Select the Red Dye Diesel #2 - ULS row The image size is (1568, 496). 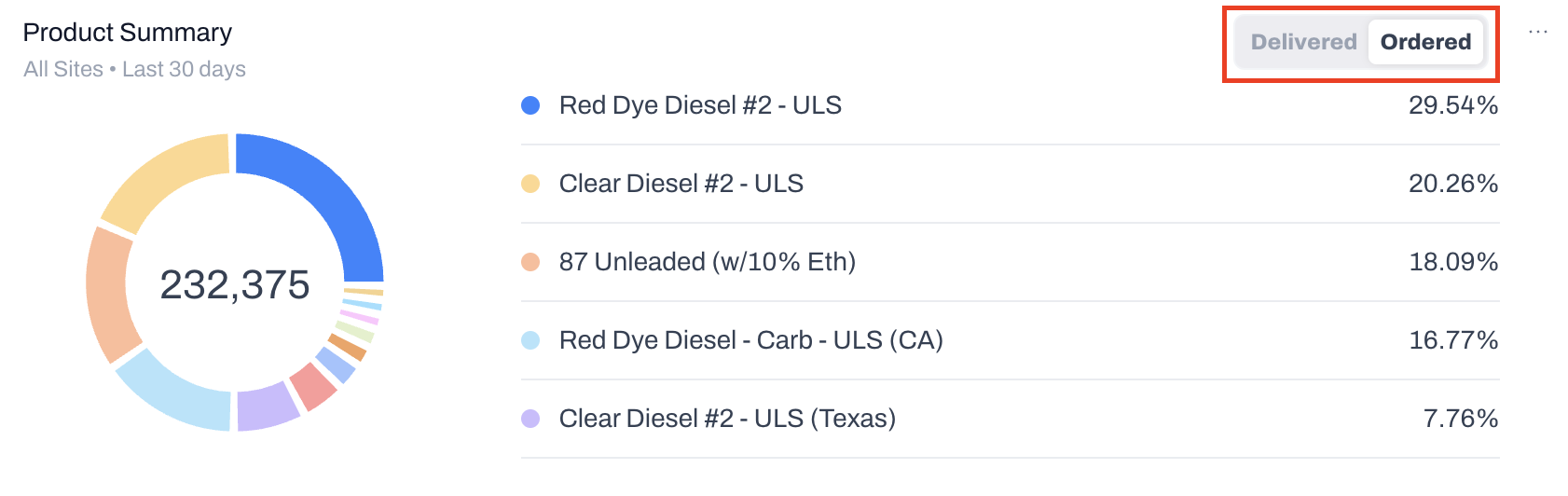tap(1010, 105)
